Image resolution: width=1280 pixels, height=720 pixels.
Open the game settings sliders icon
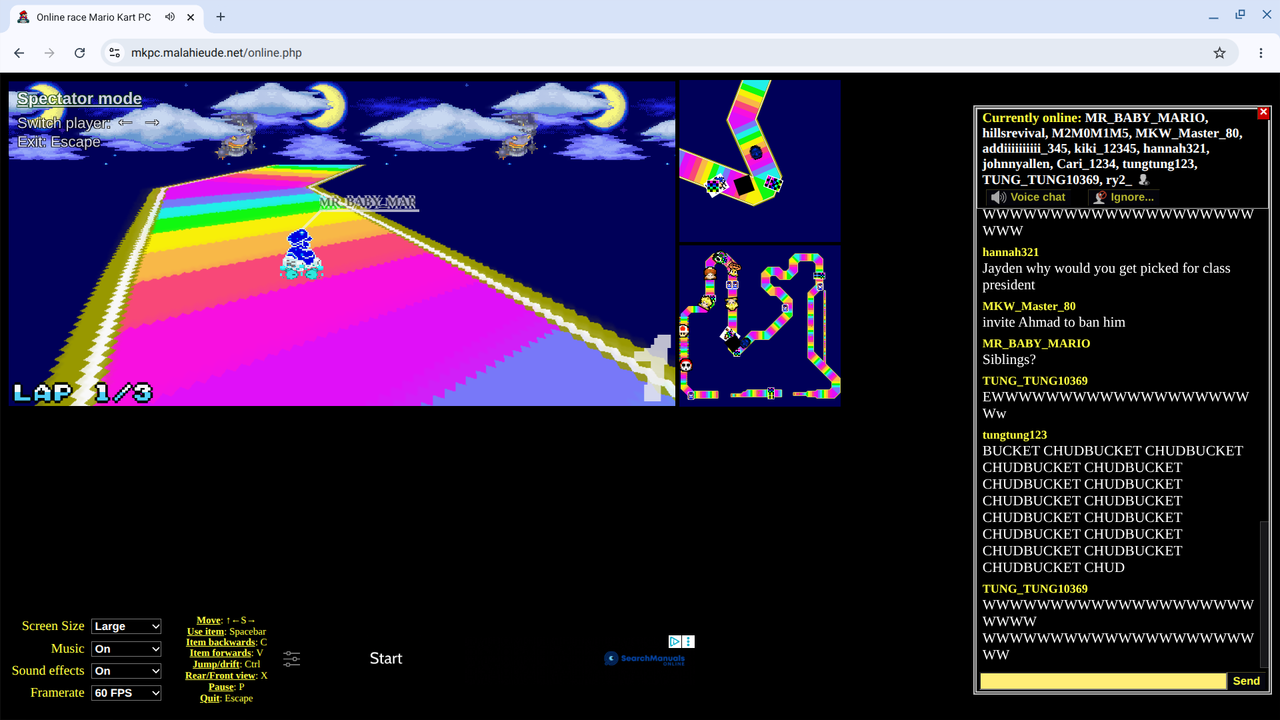coord(291,658)
